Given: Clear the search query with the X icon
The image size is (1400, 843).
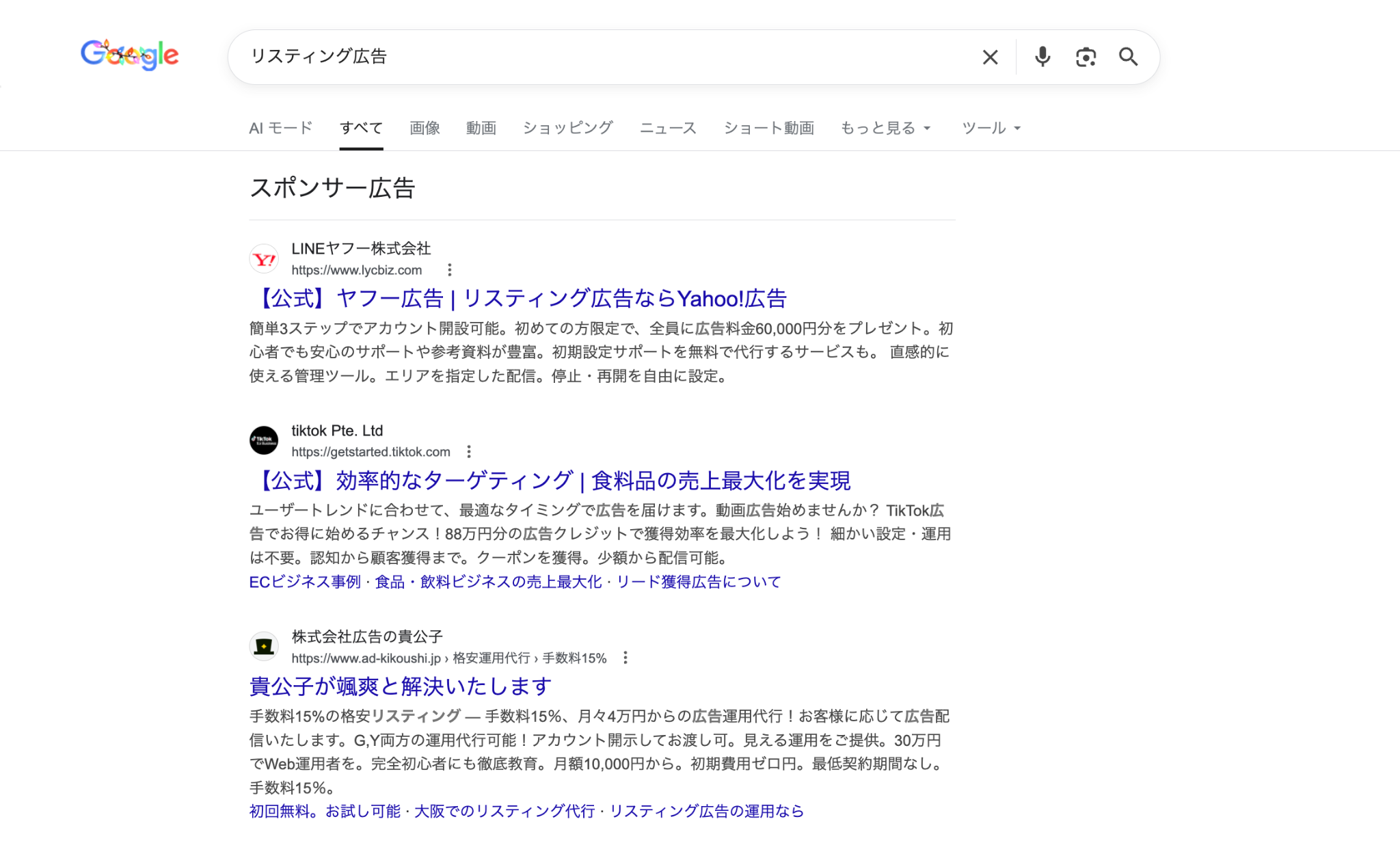Looking at the screenshot, I should click(989, 57).
